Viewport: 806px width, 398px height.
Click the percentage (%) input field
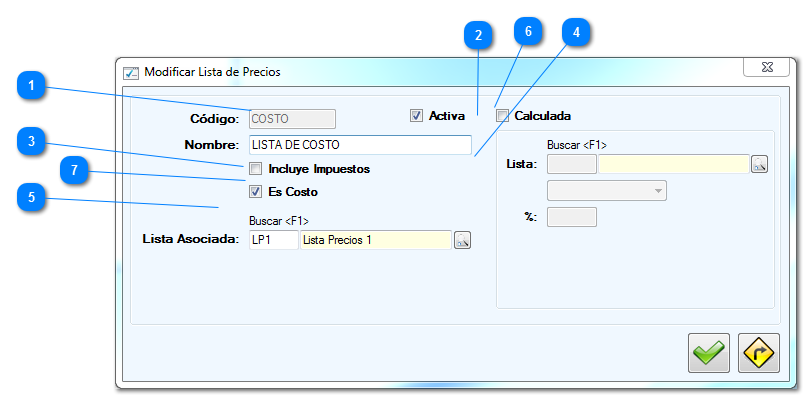(572, 217)
